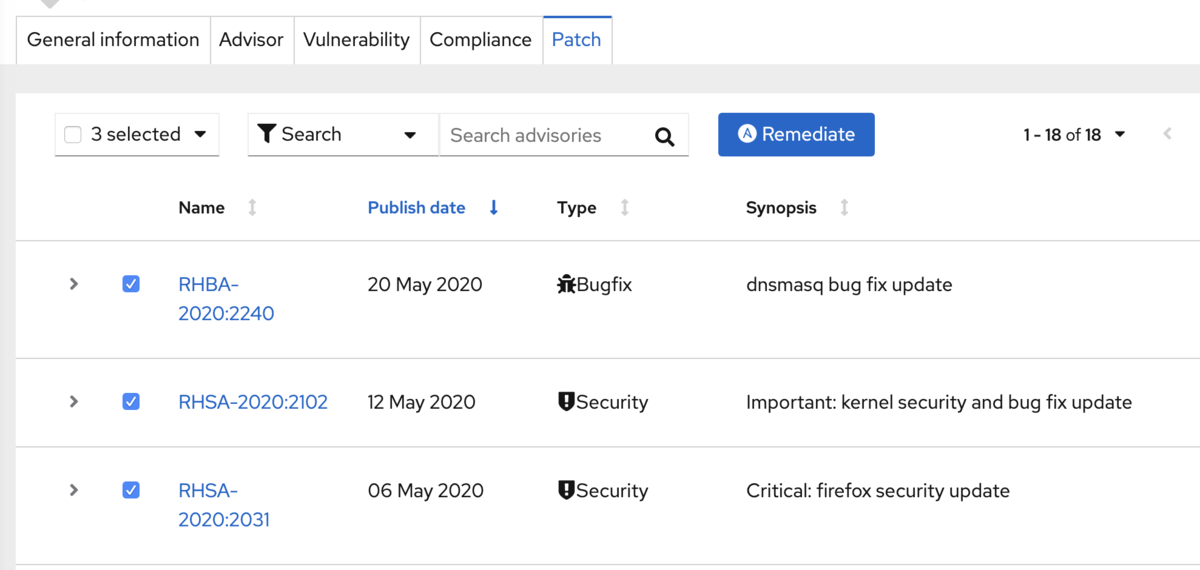
Task: Open the 3 selected bulk dropdown arrow
Action: coord(200,135)
